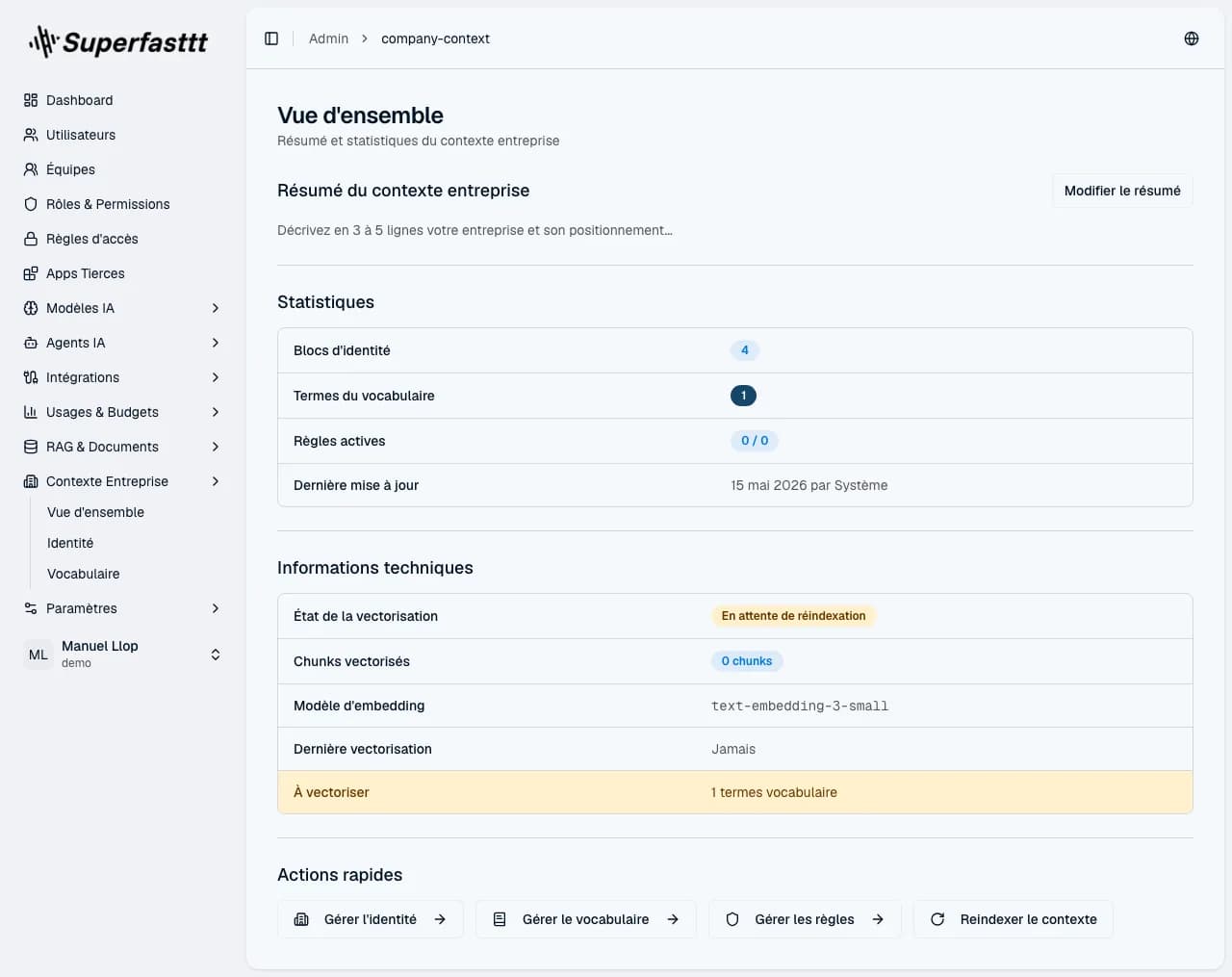Click the Blocs d'identité badge 4
1232x977 pixels.
(x=745, y=350)
